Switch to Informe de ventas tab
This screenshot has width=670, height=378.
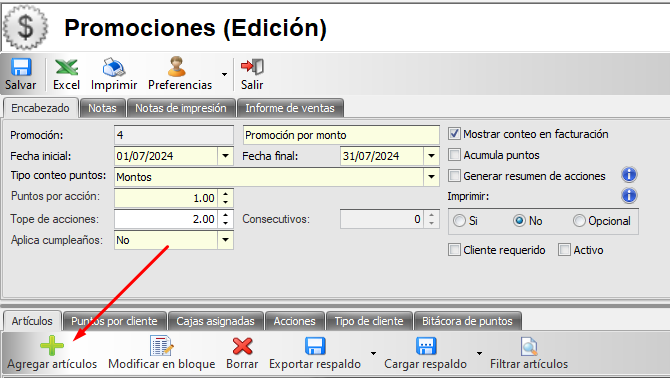click(290, 108)
